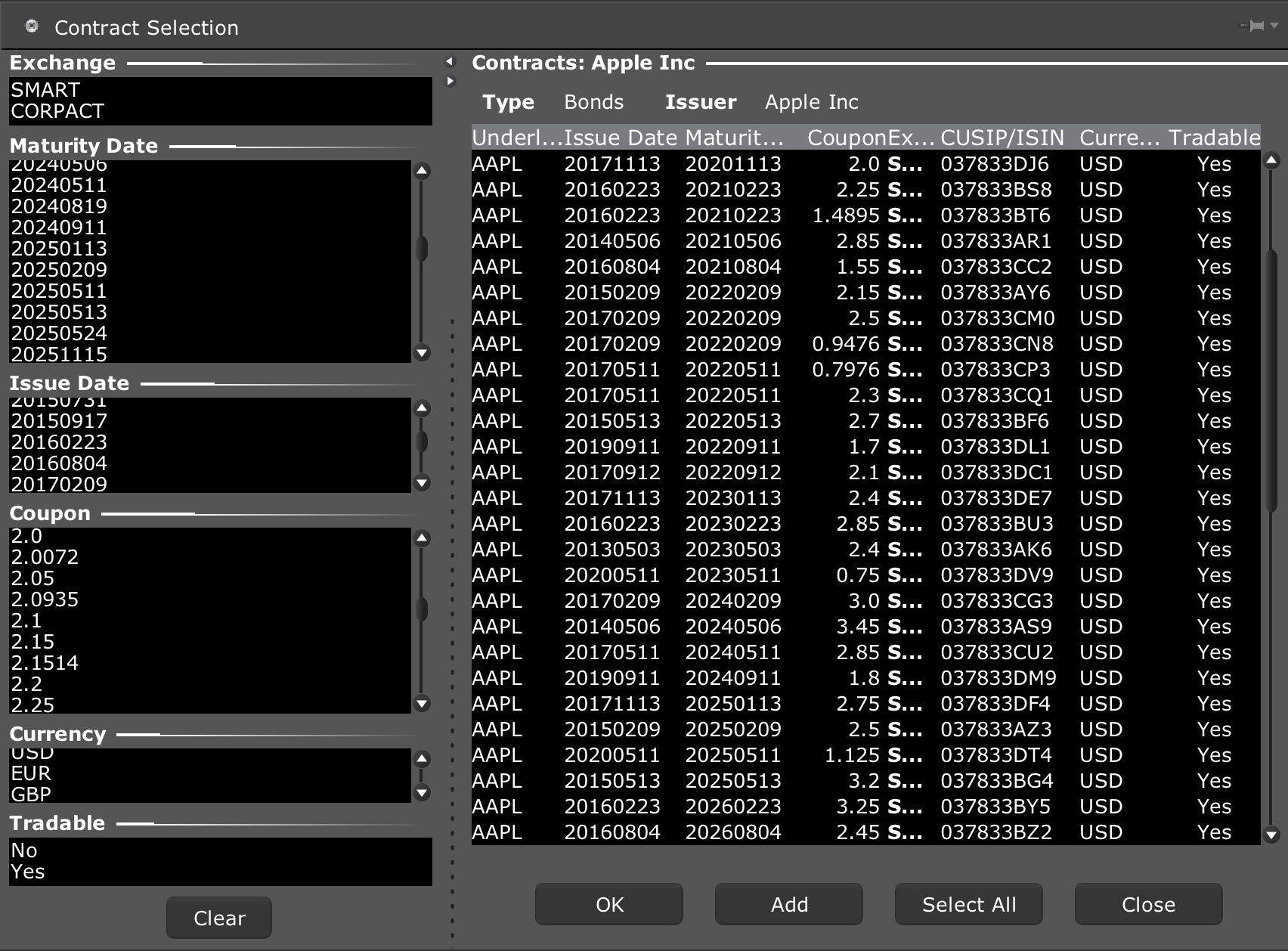Select issue date 20150917
This screenshot has height=951, width=1288.
(210, 421)
